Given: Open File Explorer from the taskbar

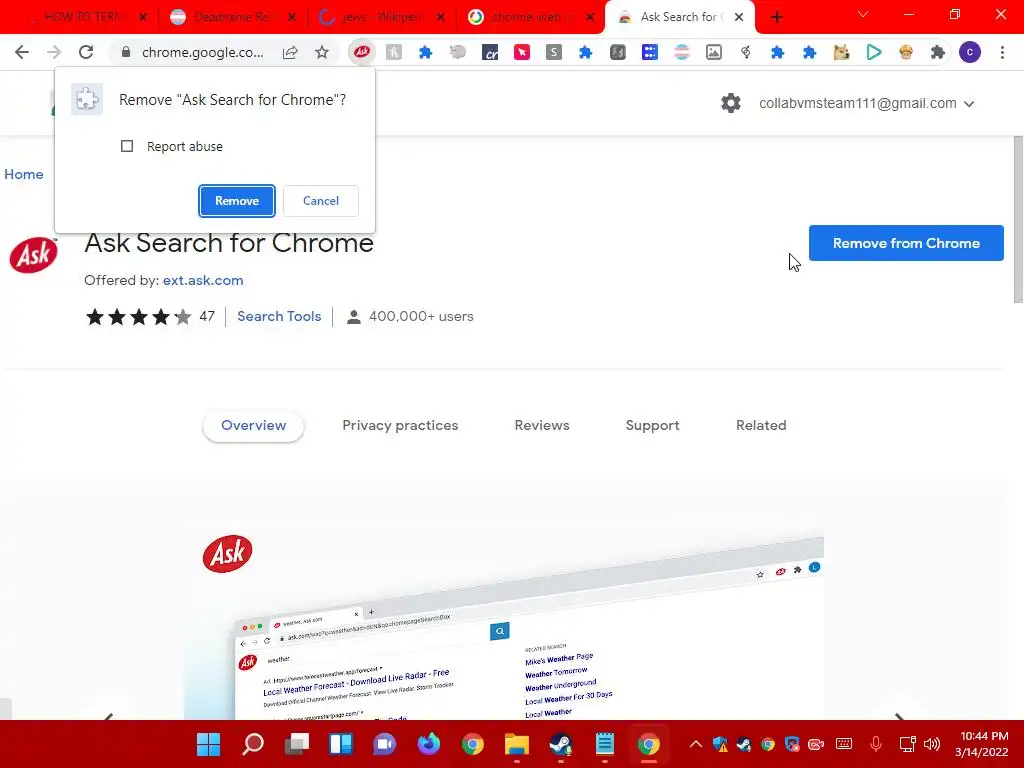Looking at the screenshot, I should click(x=517, y=744).
